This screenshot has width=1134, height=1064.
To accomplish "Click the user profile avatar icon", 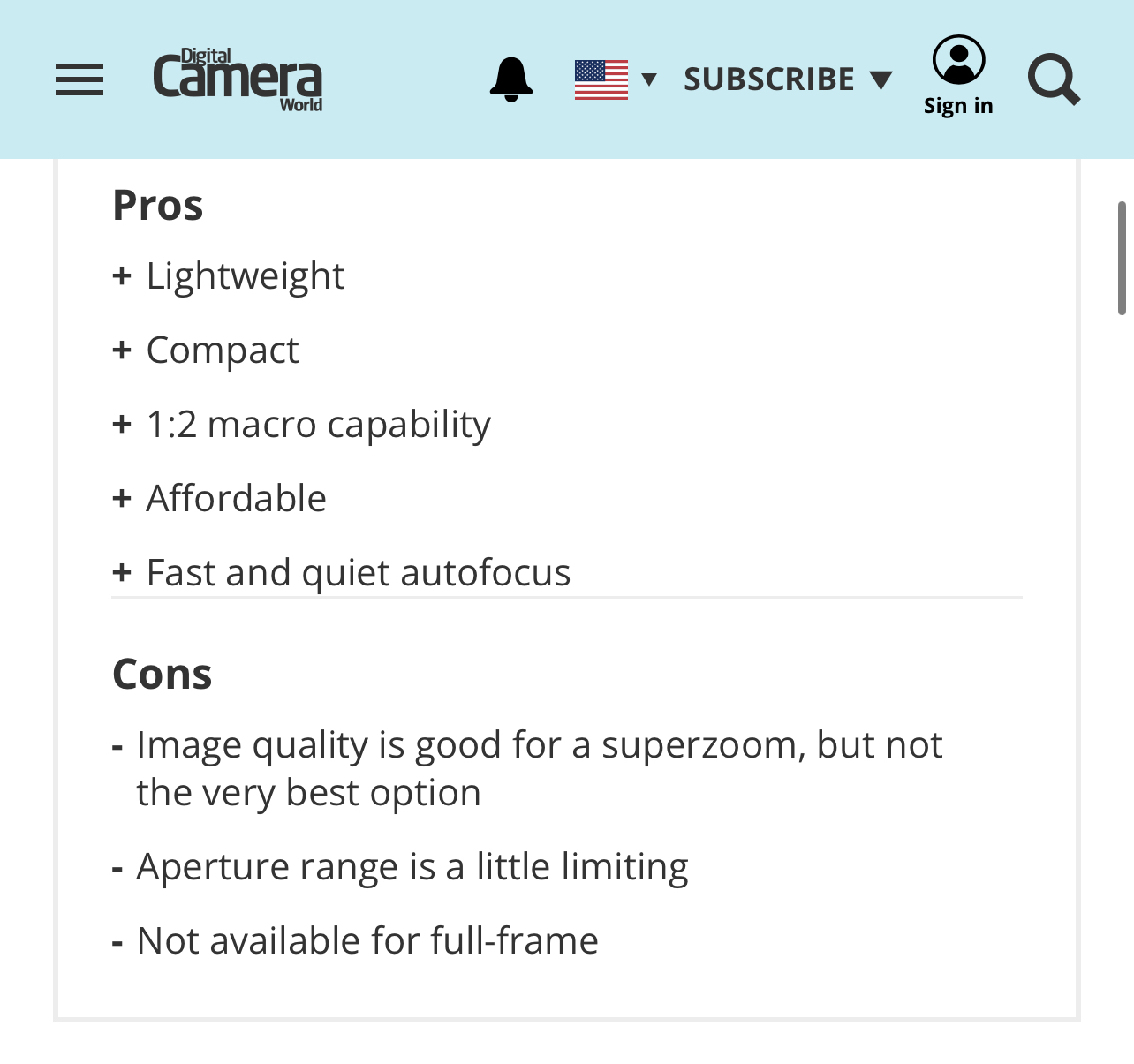I will click(x=958, y=60).
